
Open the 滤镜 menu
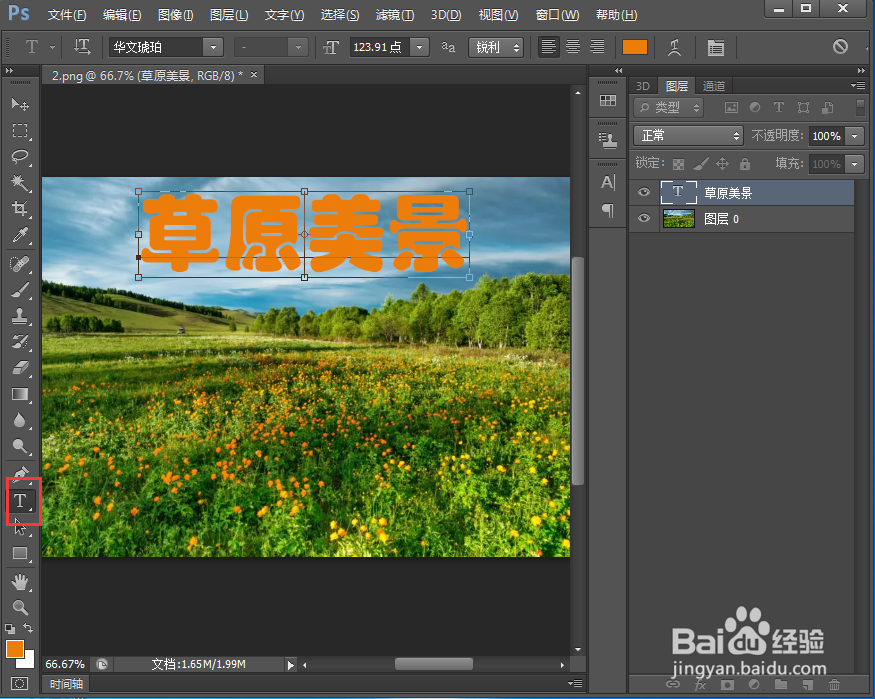(x=394, y=14)
